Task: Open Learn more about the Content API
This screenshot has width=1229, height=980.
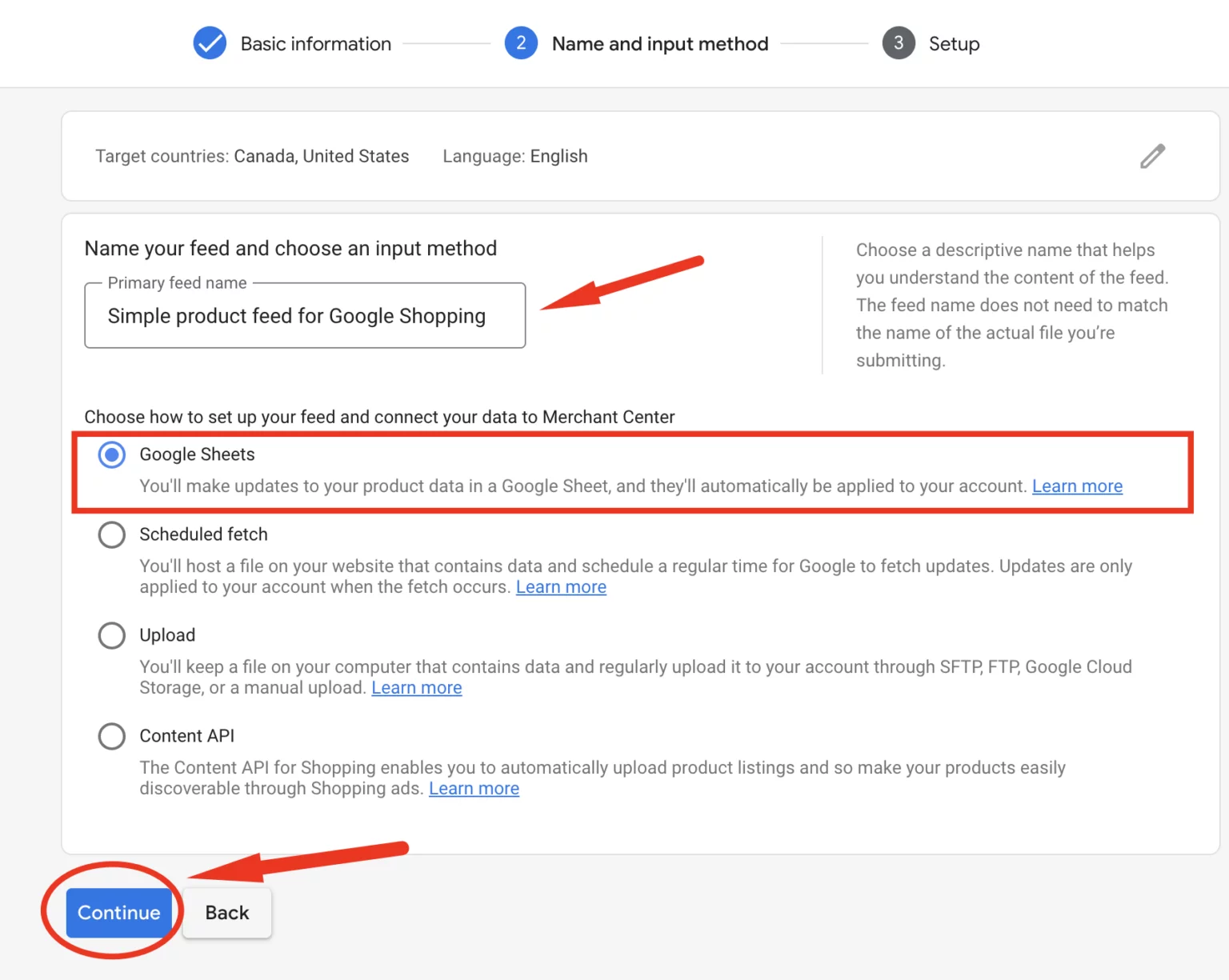Action: (474, 788)
